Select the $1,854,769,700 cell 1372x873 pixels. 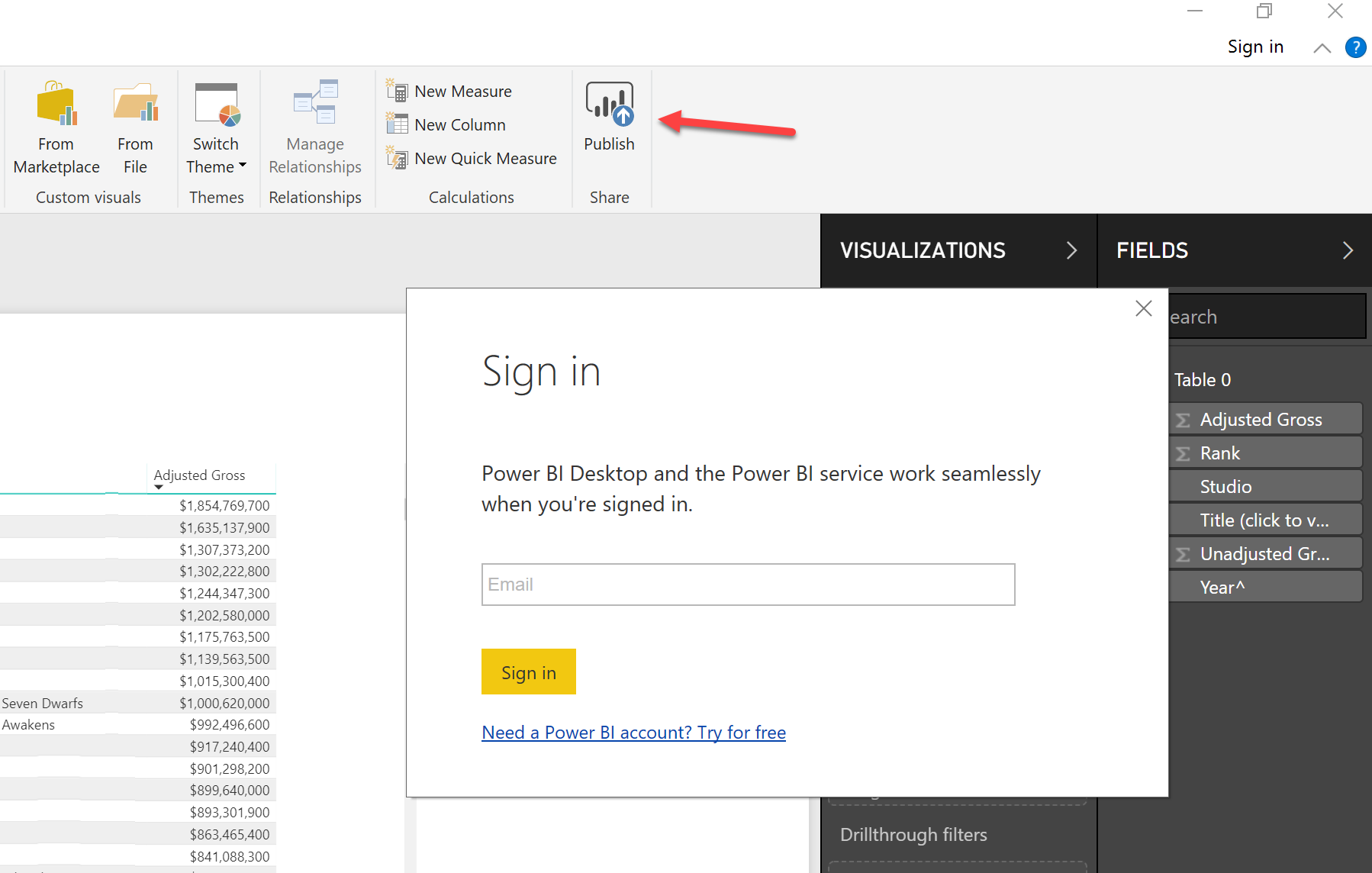tap(224, 506)
